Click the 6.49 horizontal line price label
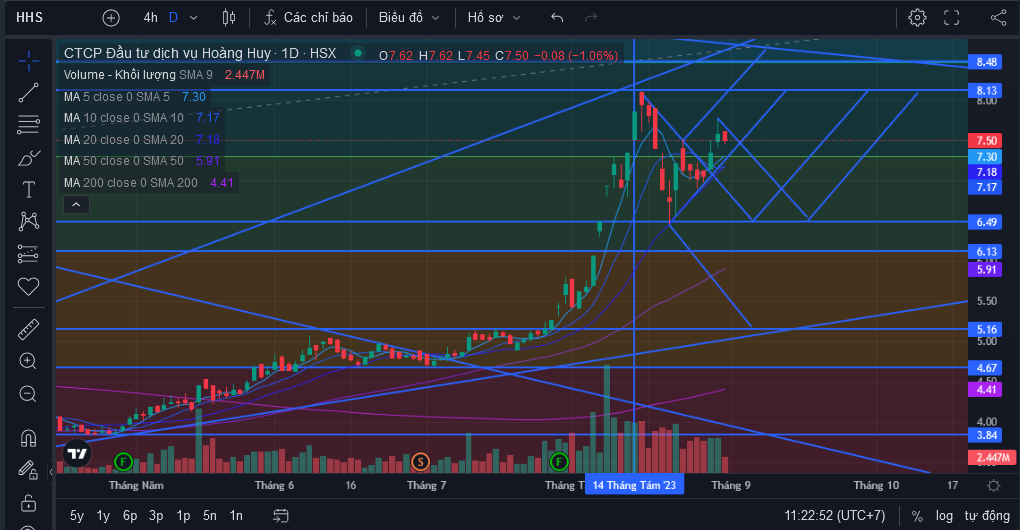Screen dimensions: 1020x530 click(x=986, y=222)
